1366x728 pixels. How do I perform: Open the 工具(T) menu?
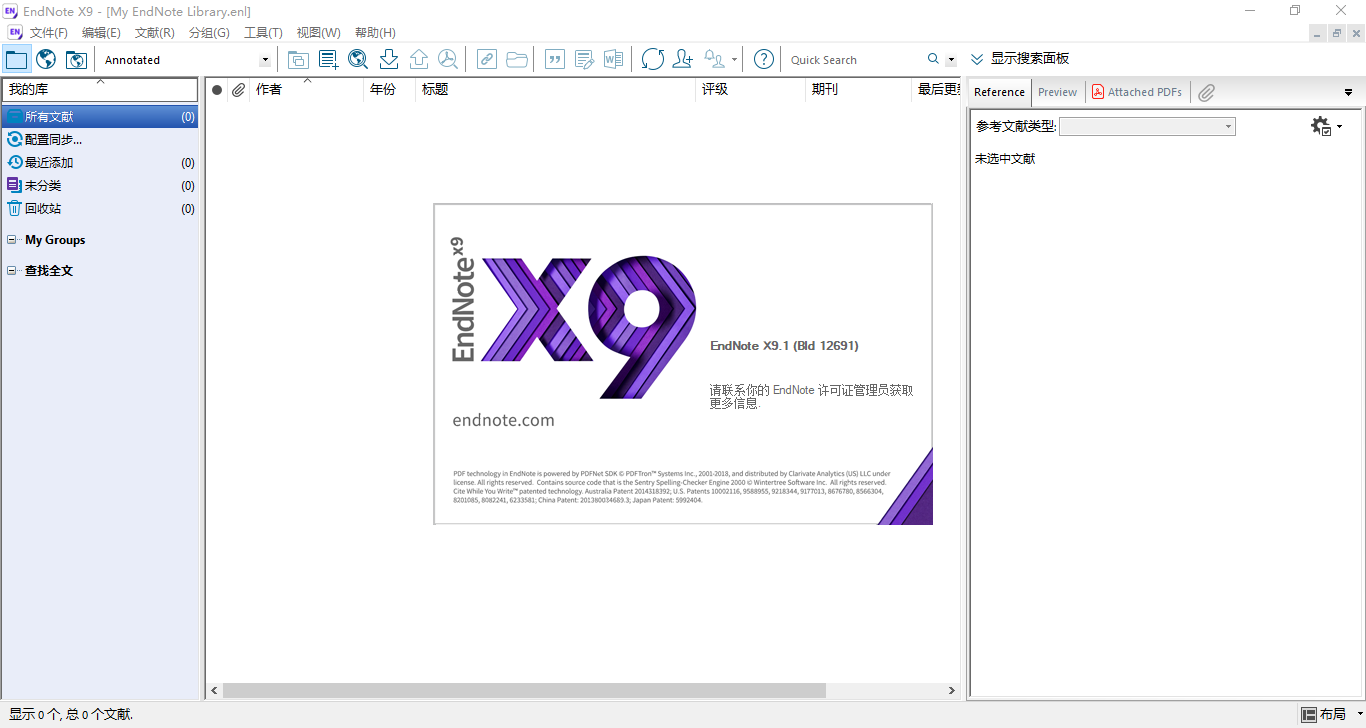(x=264, y=32)
